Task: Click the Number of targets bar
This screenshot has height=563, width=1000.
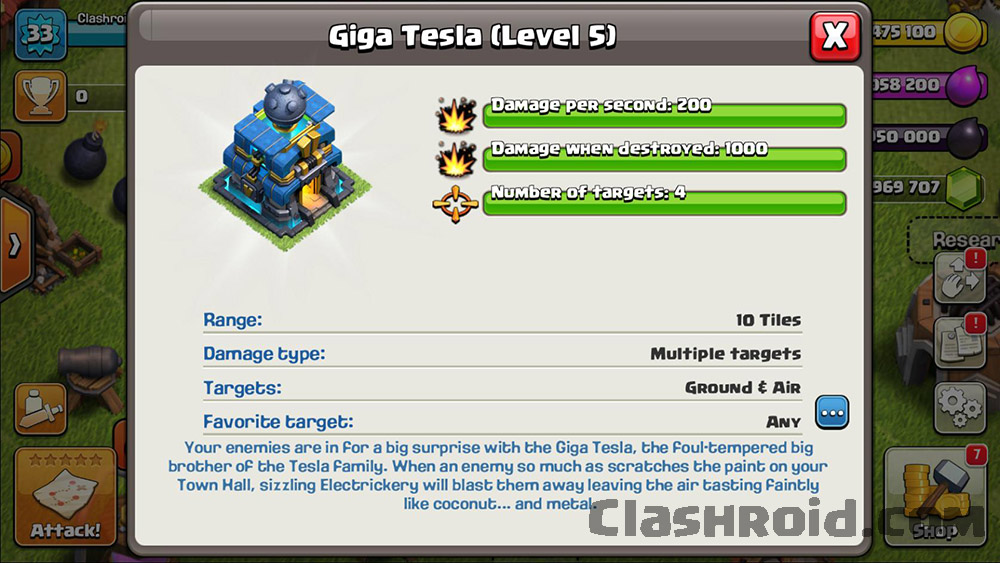Action: [x=665, y=202]
